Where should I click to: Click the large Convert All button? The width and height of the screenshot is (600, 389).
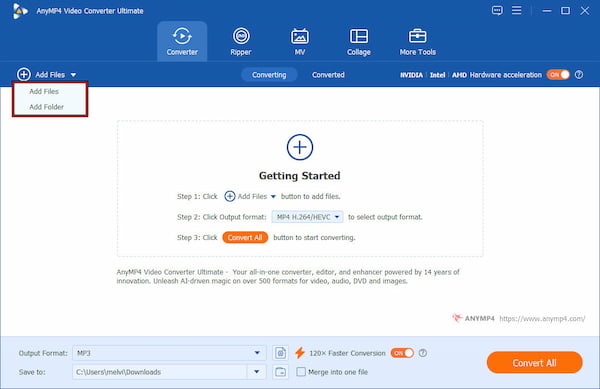coord(535,363)
